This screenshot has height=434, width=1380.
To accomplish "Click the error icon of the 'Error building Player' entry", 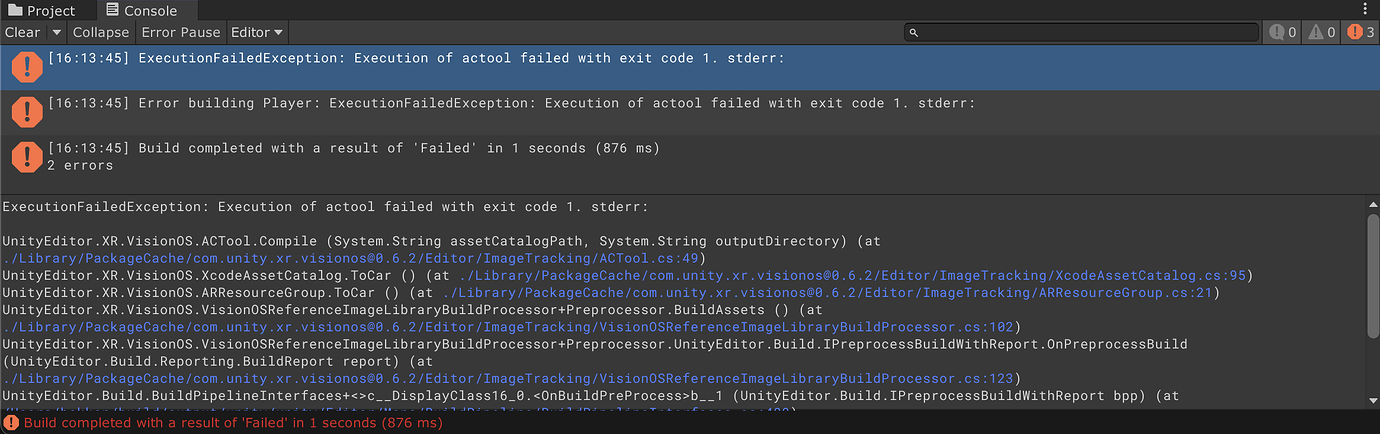I will (26, 111).
